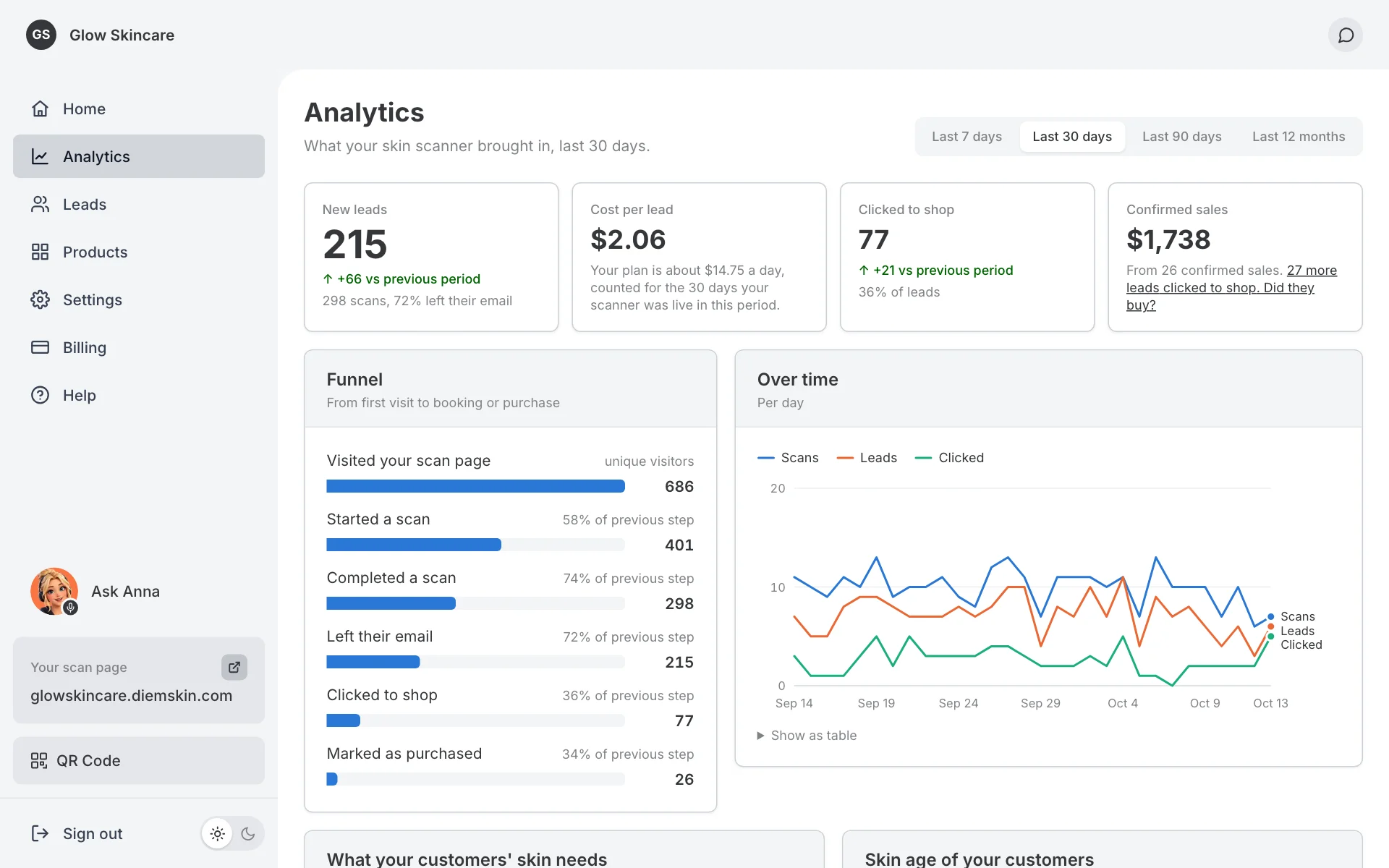The image size is (1389, 868).
Task: Click the Help question mark icon
Action: 40,395
